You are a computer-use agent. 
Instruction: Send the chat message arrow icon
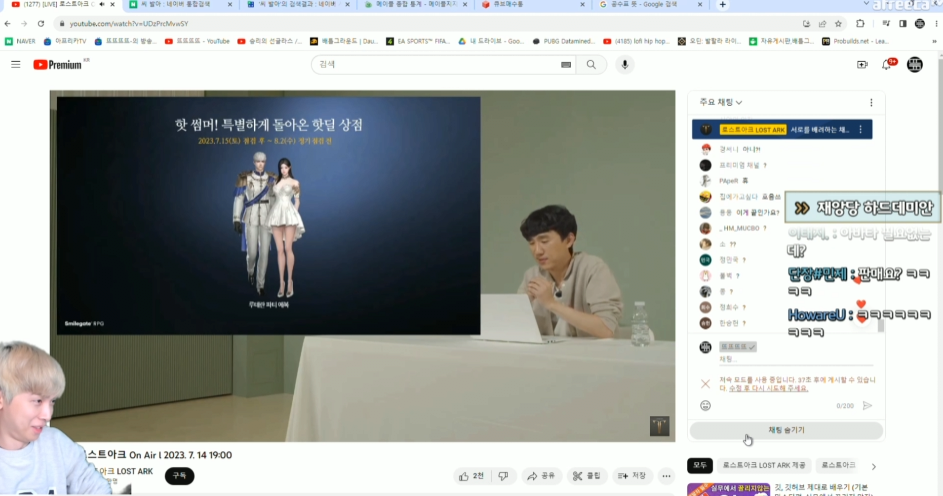click(867, 406)
